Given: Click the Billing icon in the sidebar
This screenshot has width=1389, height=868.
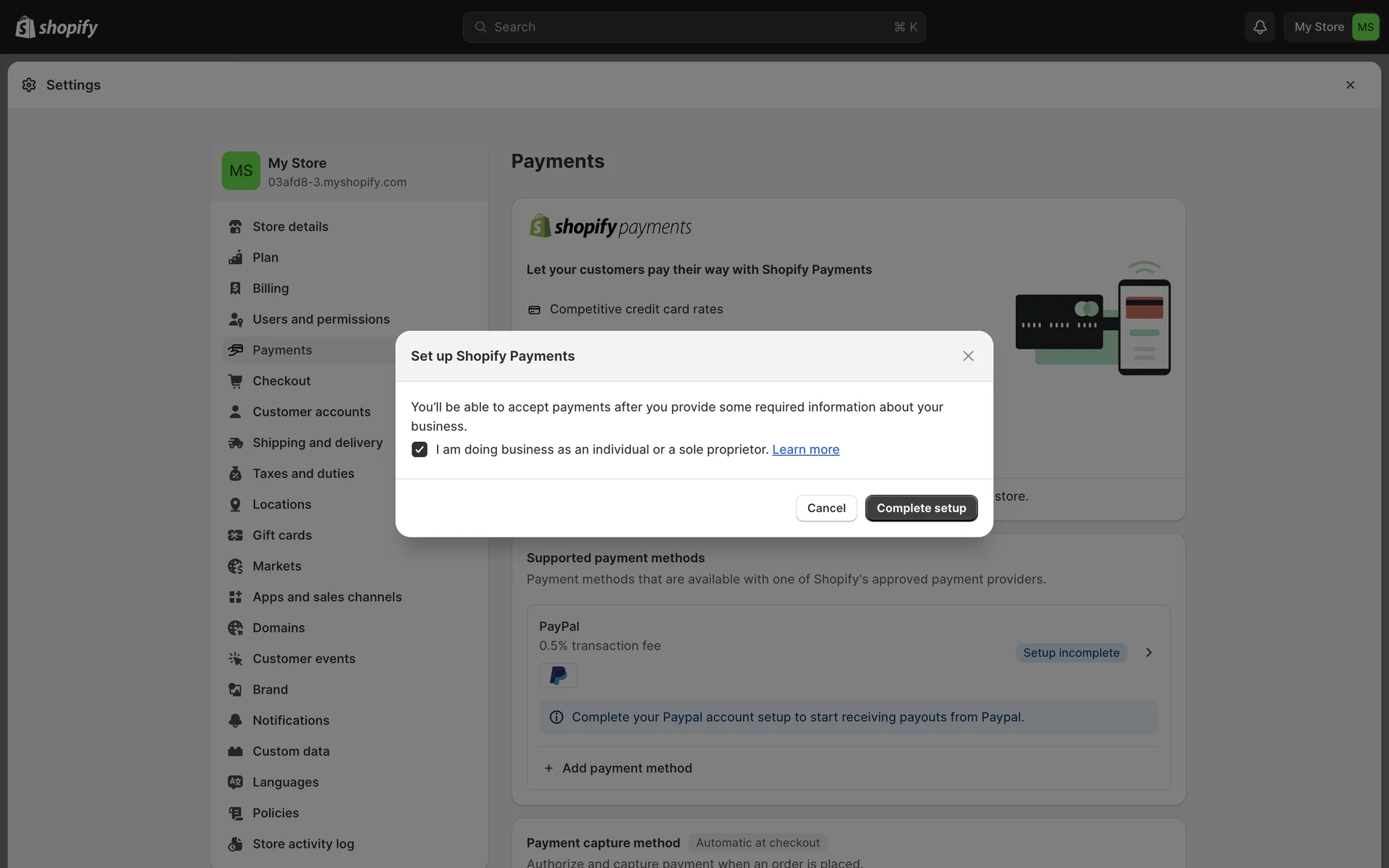Looking at the screenshot, I should click(x=235, y=288).
